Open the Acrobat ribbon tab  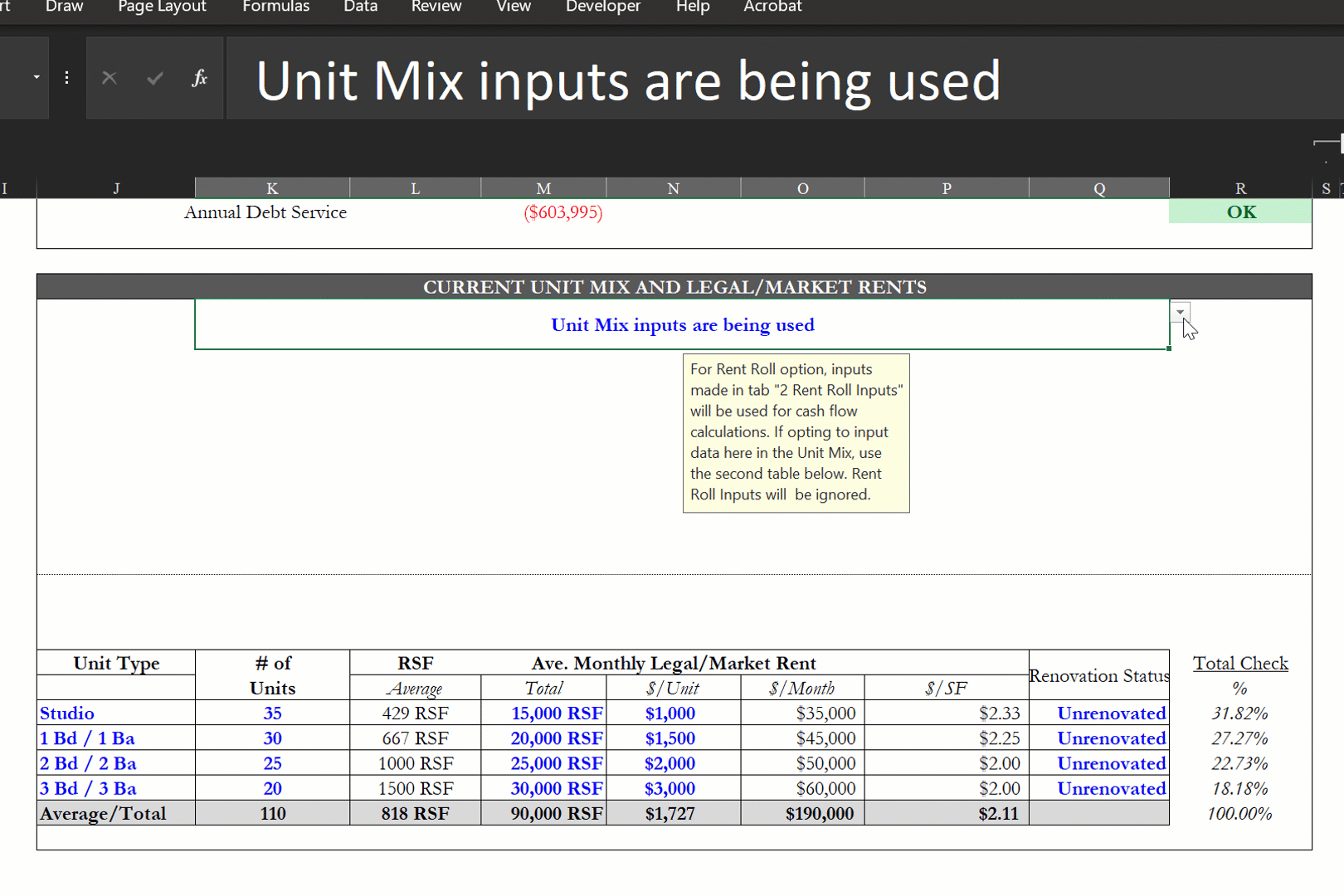tap(772, 7)
